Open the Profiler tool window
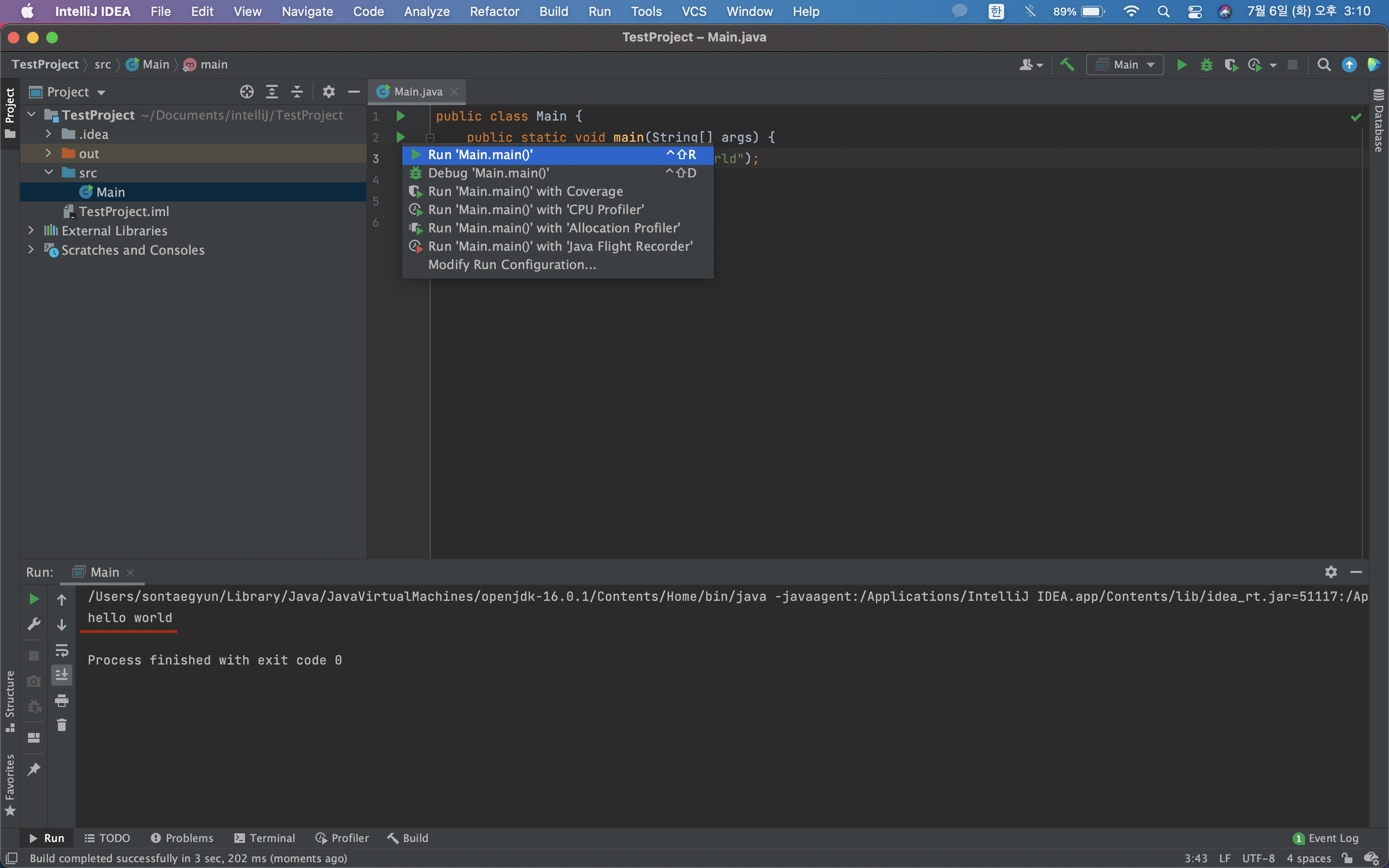The height and width of the screenshot is (868, 1389). click(x=342, y=838)
